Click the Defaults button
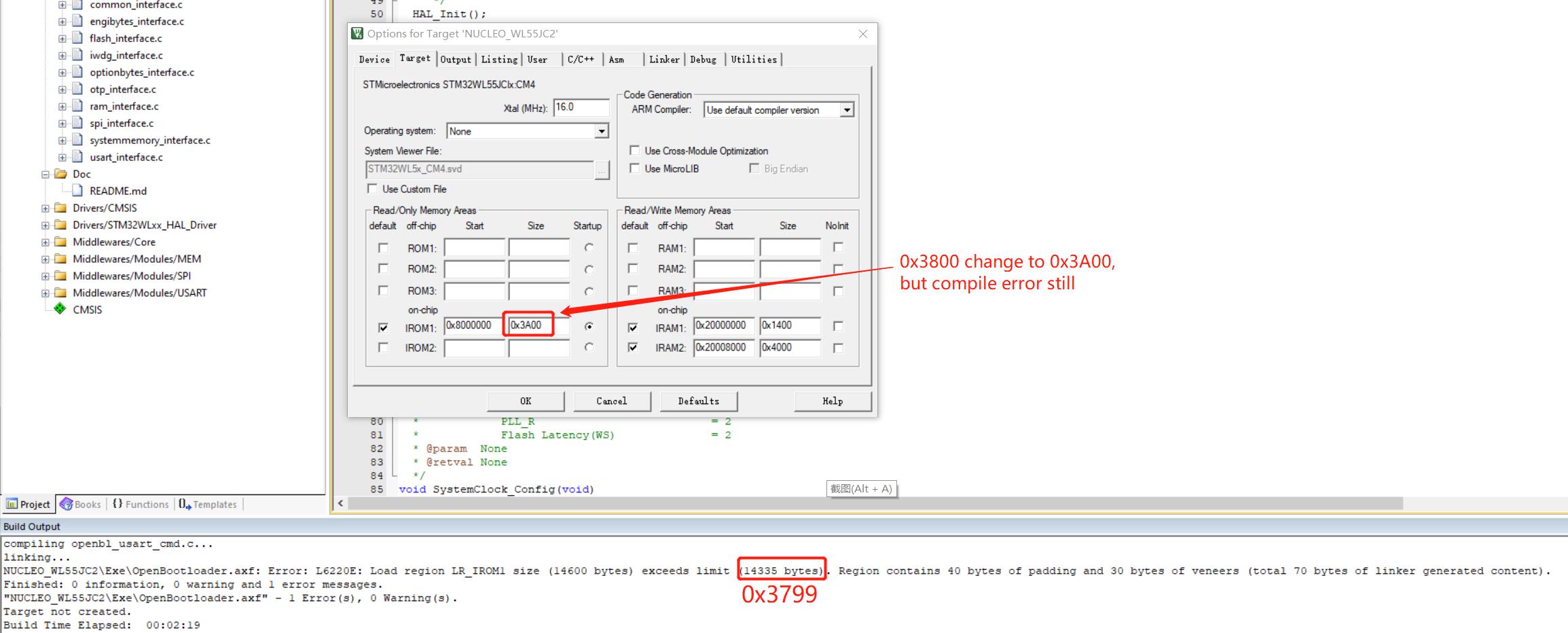1568x633 pixels. click(x=699, y=401)
